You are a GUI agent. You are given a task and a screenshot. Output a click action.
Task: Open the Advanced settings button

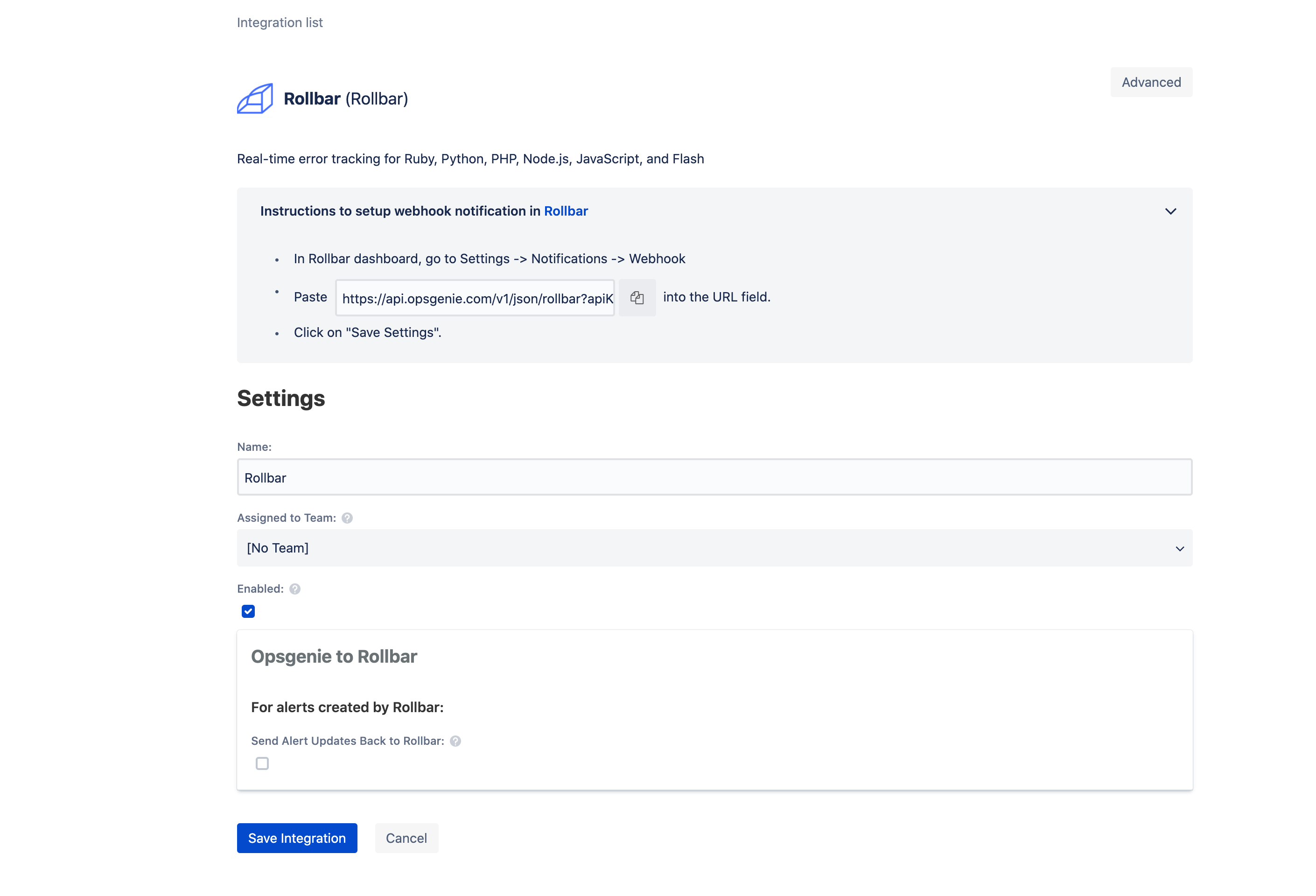point(1151,82)
